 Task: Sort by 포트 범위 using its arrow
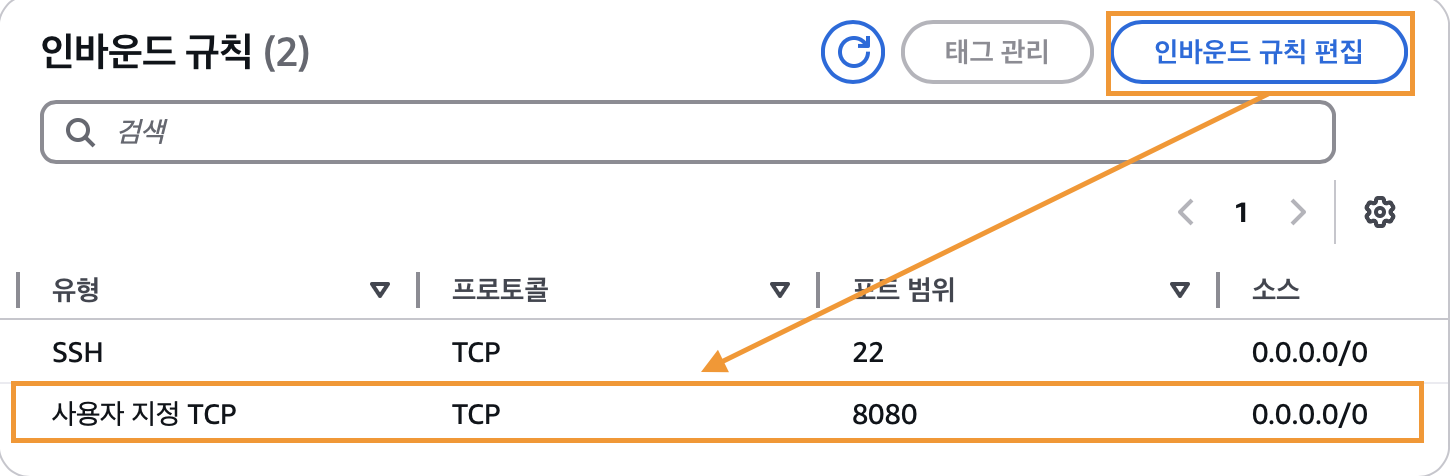click(1181, 291)
